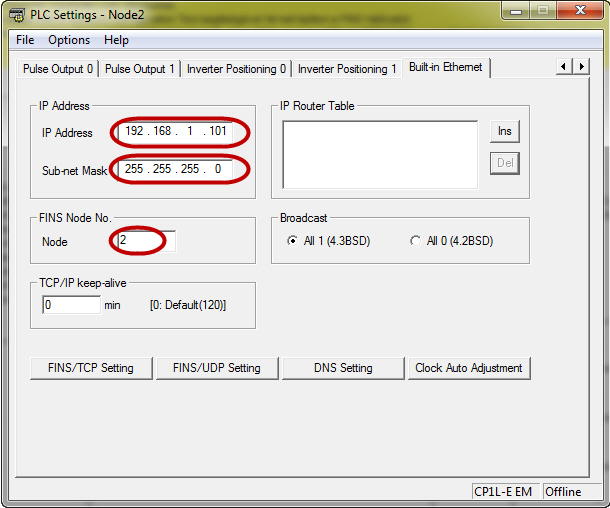The width and height of the screenshot is (610, 508).
Task: Switch to the Inverter Positioning 0 tab
Action: (236, 69)
